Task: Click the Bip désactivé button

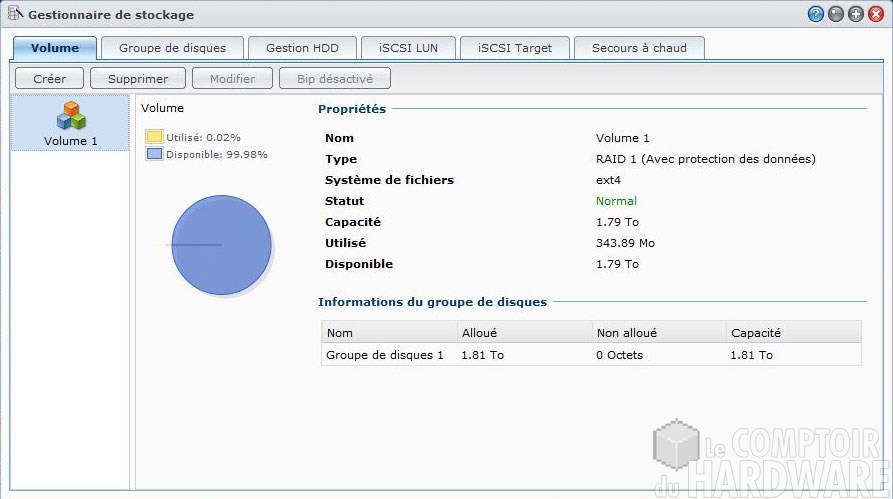Action: point(336,78)
